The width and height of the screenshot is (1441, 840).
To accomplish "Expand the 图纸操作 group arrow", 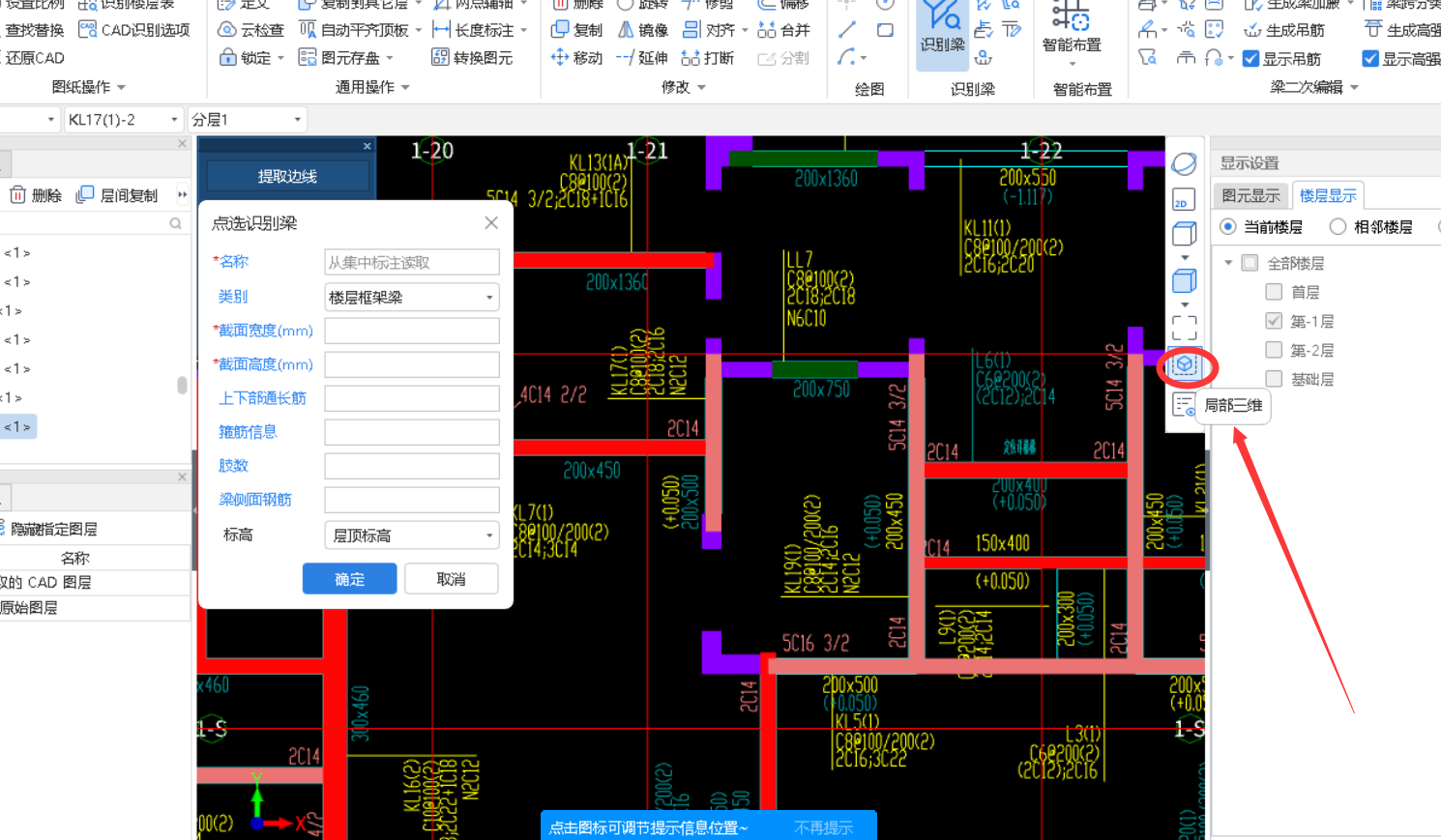I will (x=122, y=88).
